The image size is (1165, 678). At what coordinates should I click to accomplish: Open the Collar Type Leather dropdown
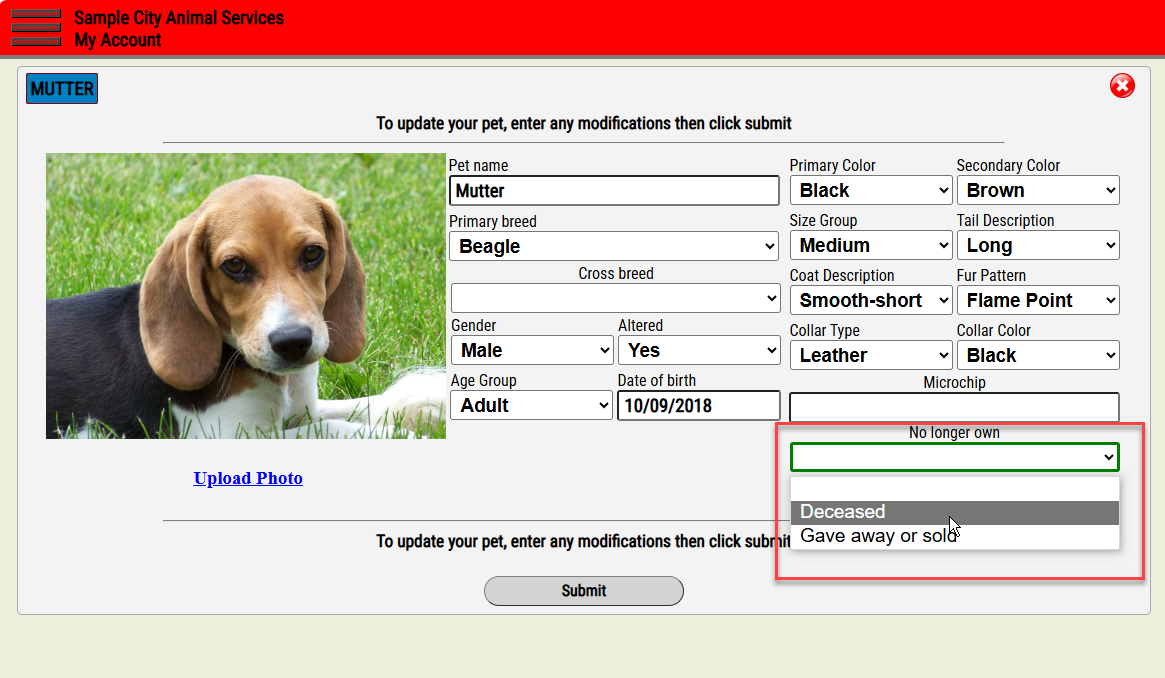871,355
